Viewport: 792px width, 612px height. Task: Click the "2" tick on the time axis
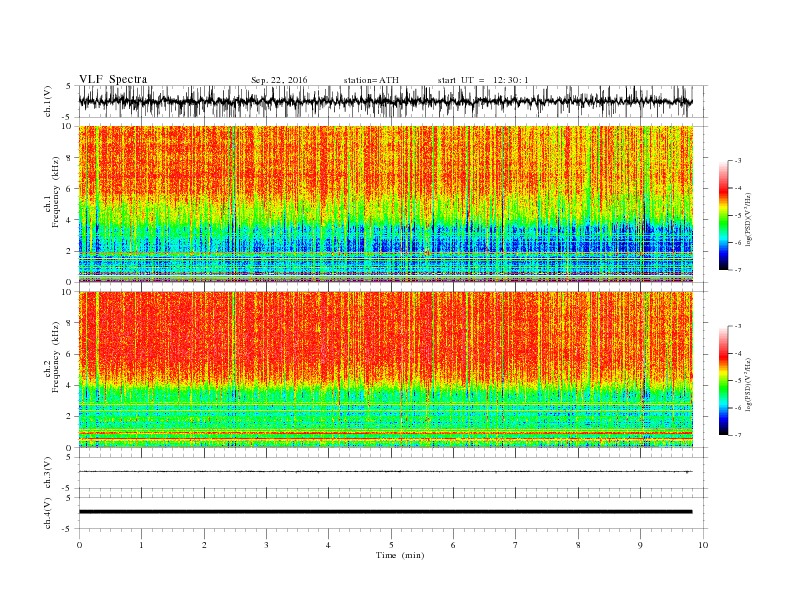click(204, 545)
